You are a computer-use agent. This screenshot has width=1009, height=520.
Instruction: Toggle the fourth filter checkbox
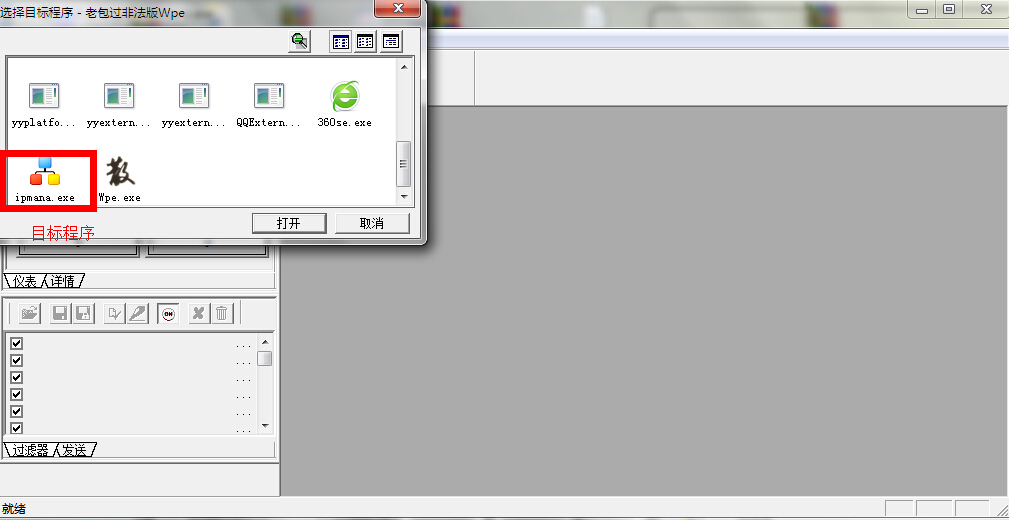(17, 394)
